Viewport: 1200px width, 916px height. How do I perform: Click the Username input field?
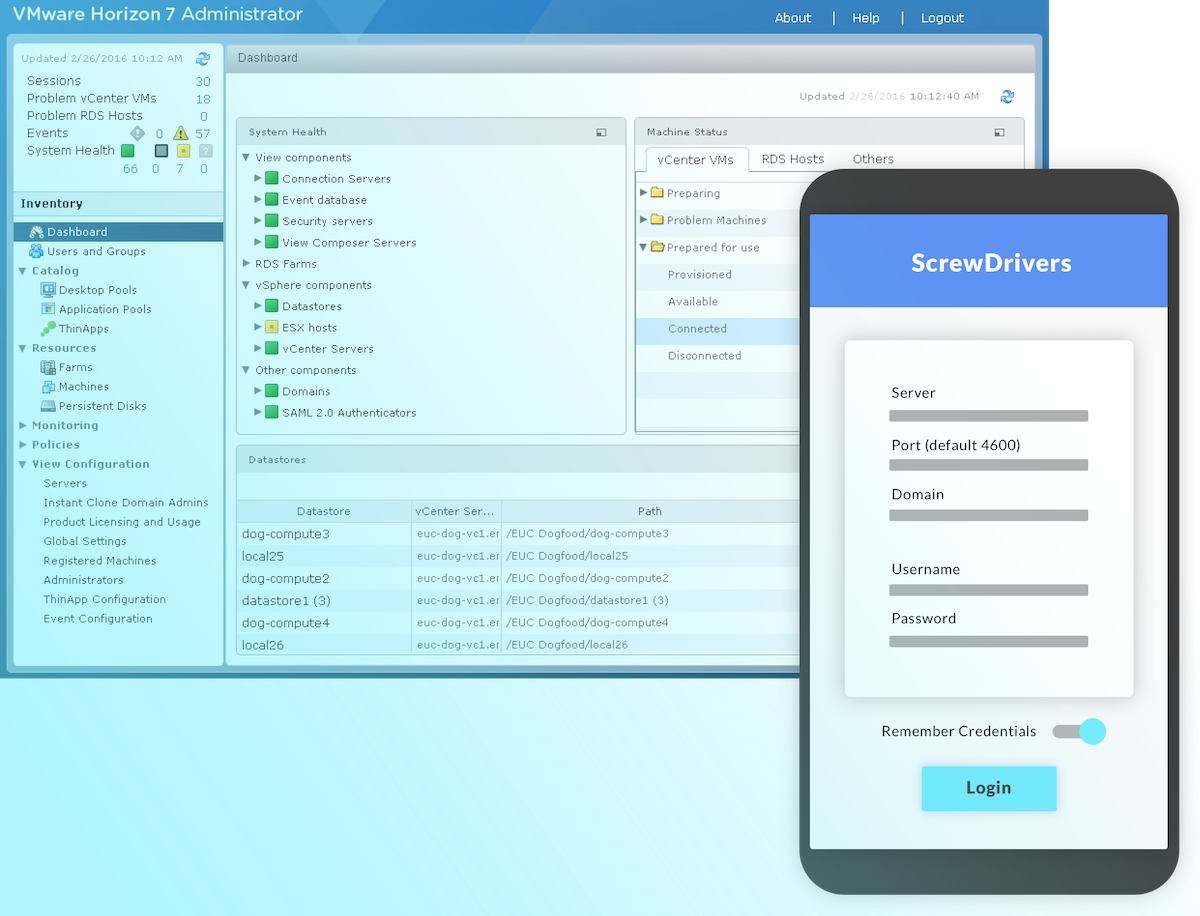pos(989,590)
